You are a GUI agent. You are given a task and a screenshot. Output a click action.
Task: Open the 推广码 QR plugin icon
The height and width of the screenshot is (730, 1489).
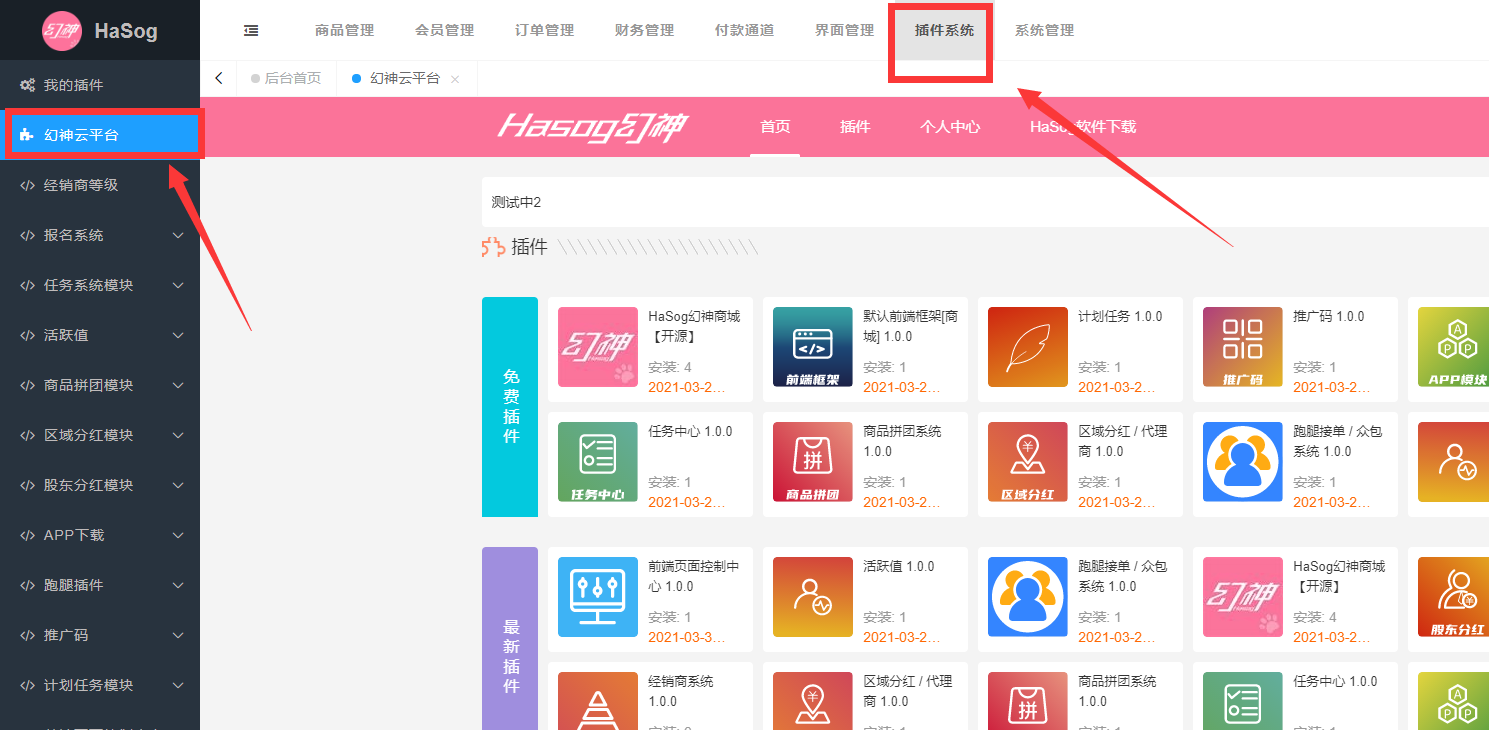coord(1243,347)
